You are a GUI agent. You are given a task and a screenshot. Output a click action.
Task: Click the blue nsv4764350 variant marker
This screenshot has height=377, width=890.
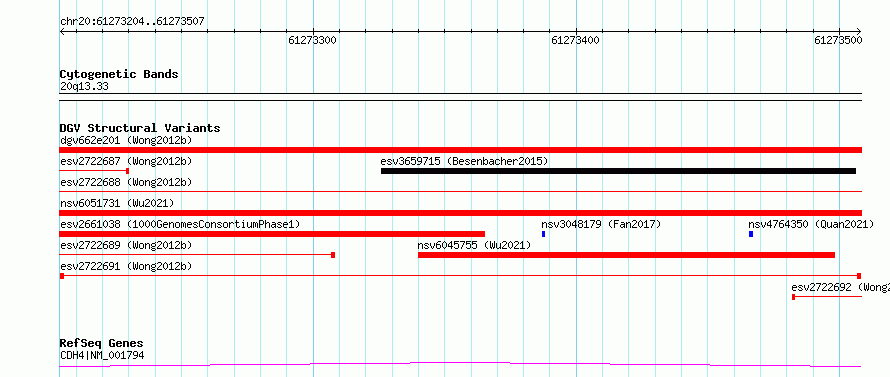[x=751, y=234]
